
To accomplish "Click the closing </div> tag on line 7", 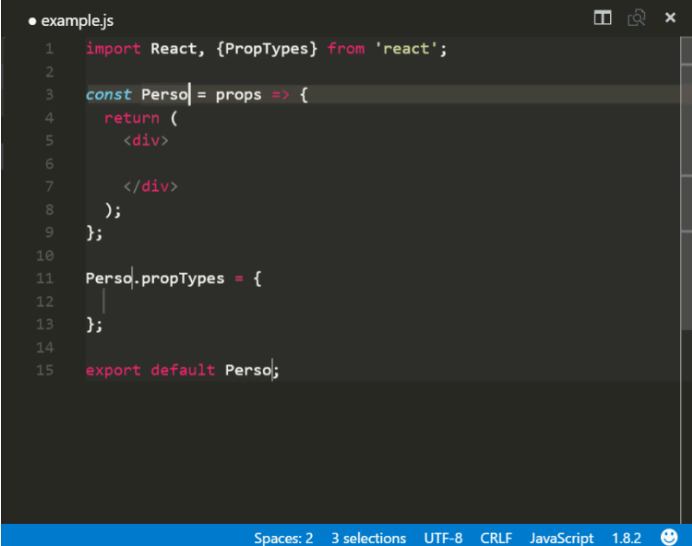I will [150, 186].
